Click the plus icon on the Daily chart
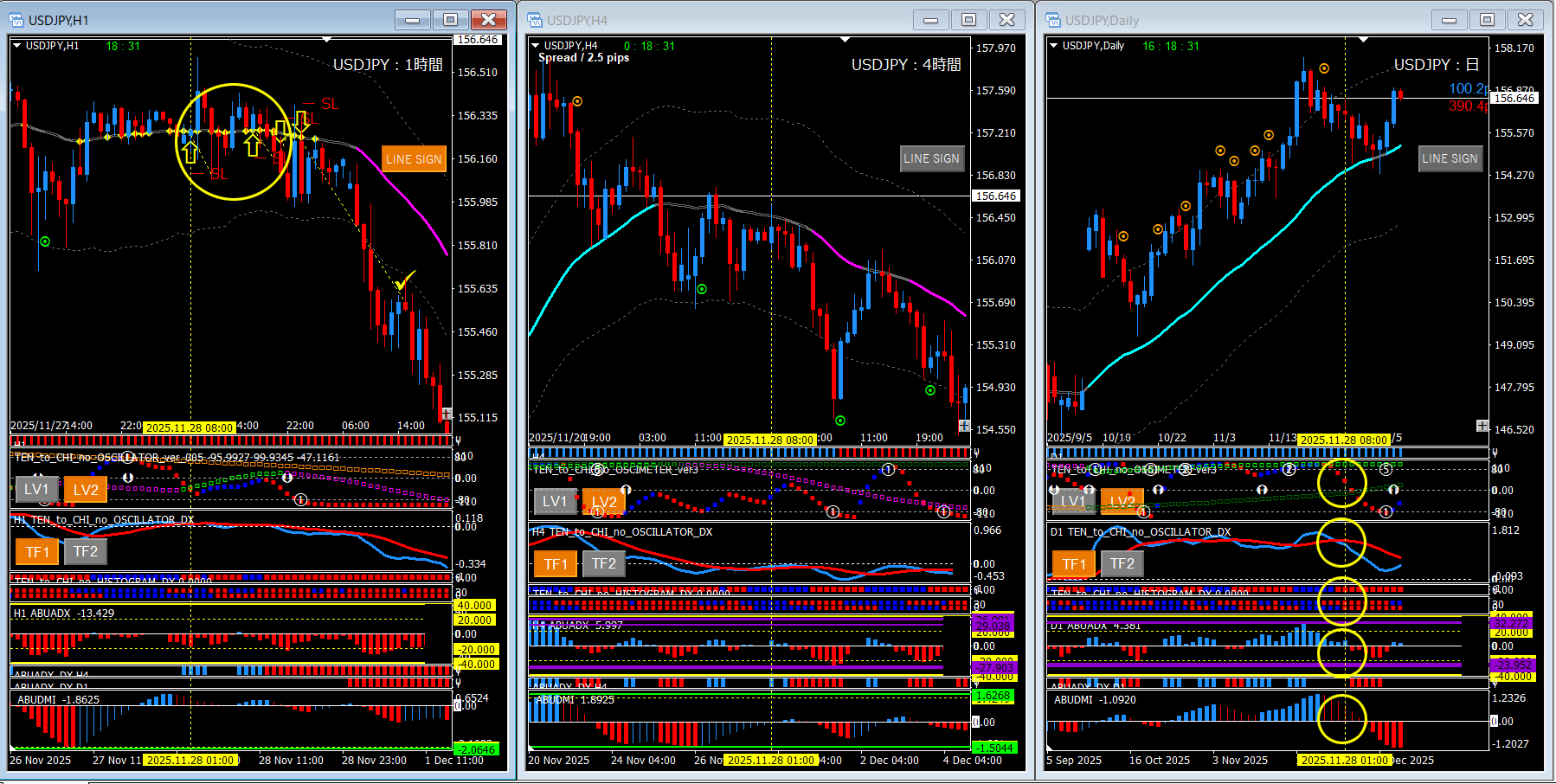 click(x=1482, y=426)
